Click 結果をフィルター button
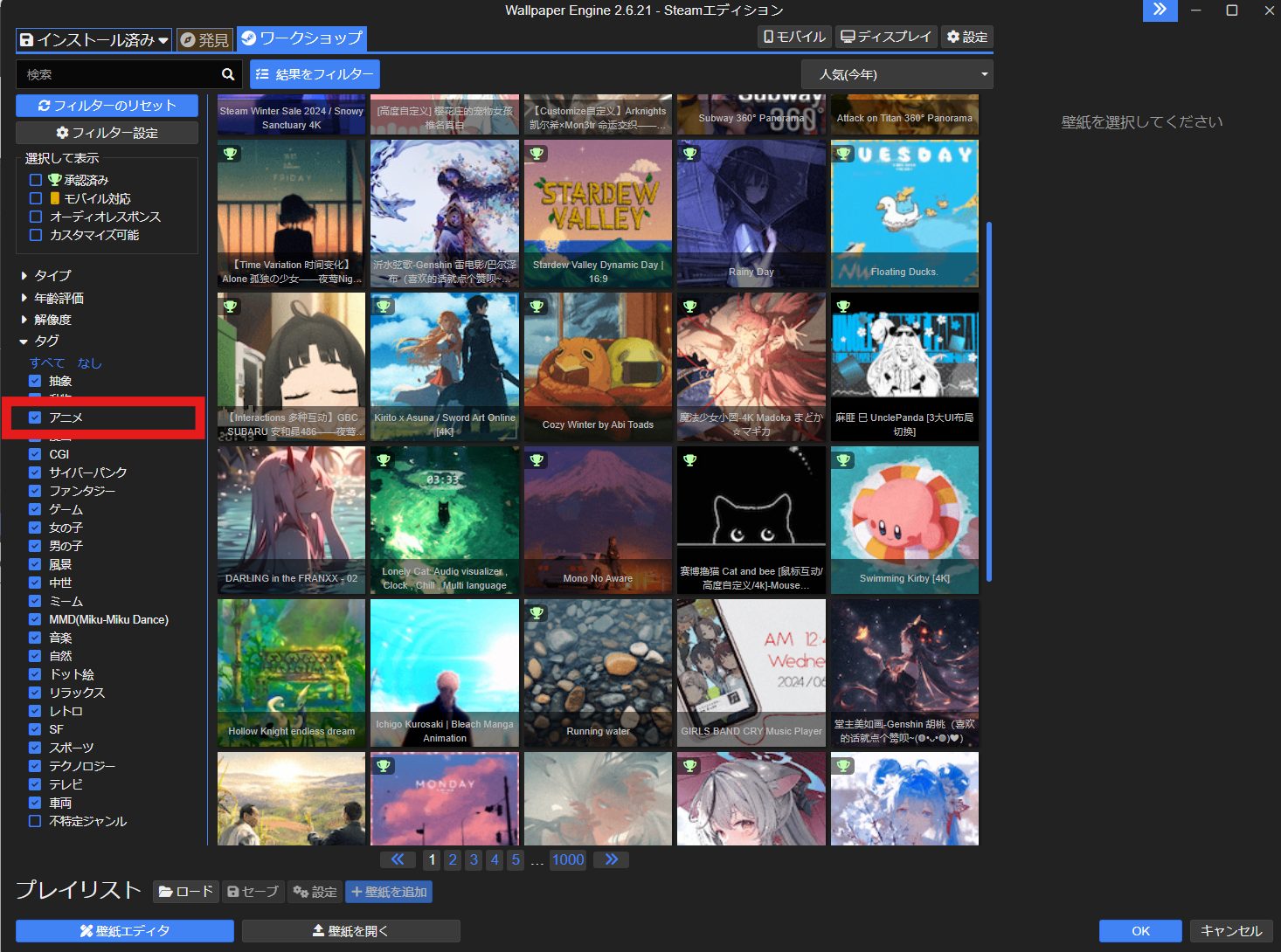This screenshot has width=1281, height=952. coord(315,74)
